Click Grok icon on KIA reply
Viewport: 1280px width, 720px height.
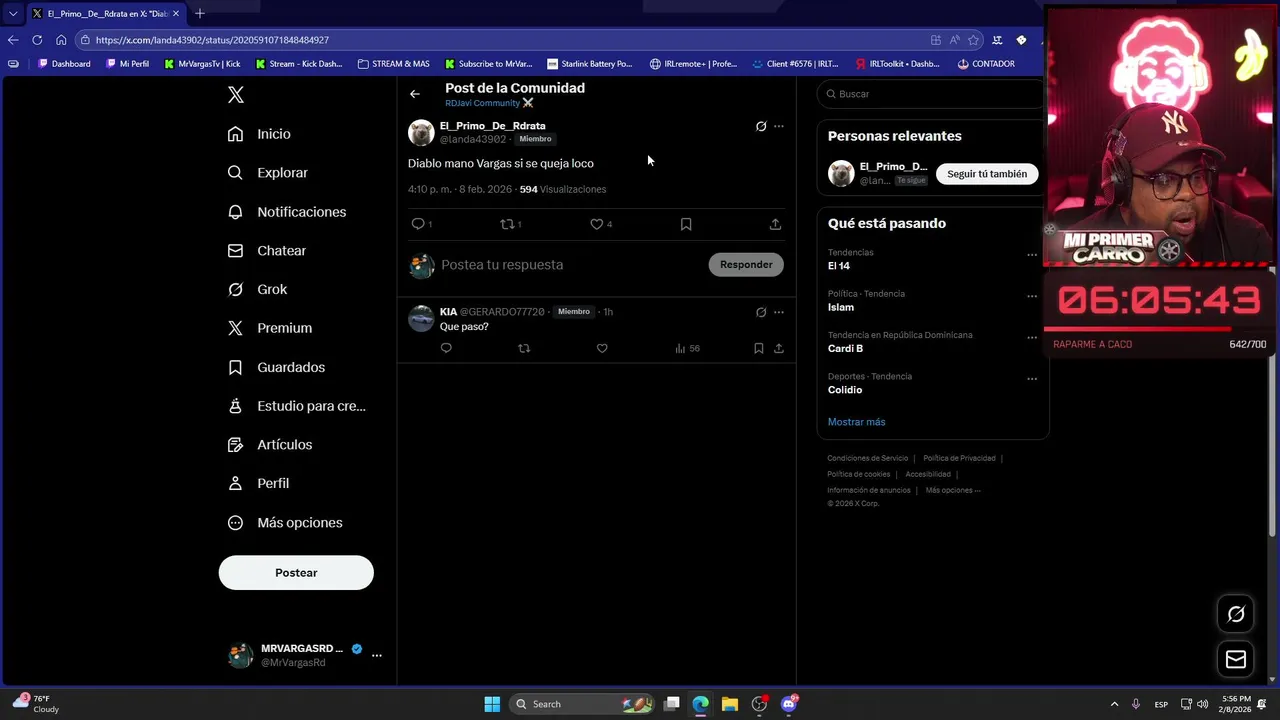761,312
